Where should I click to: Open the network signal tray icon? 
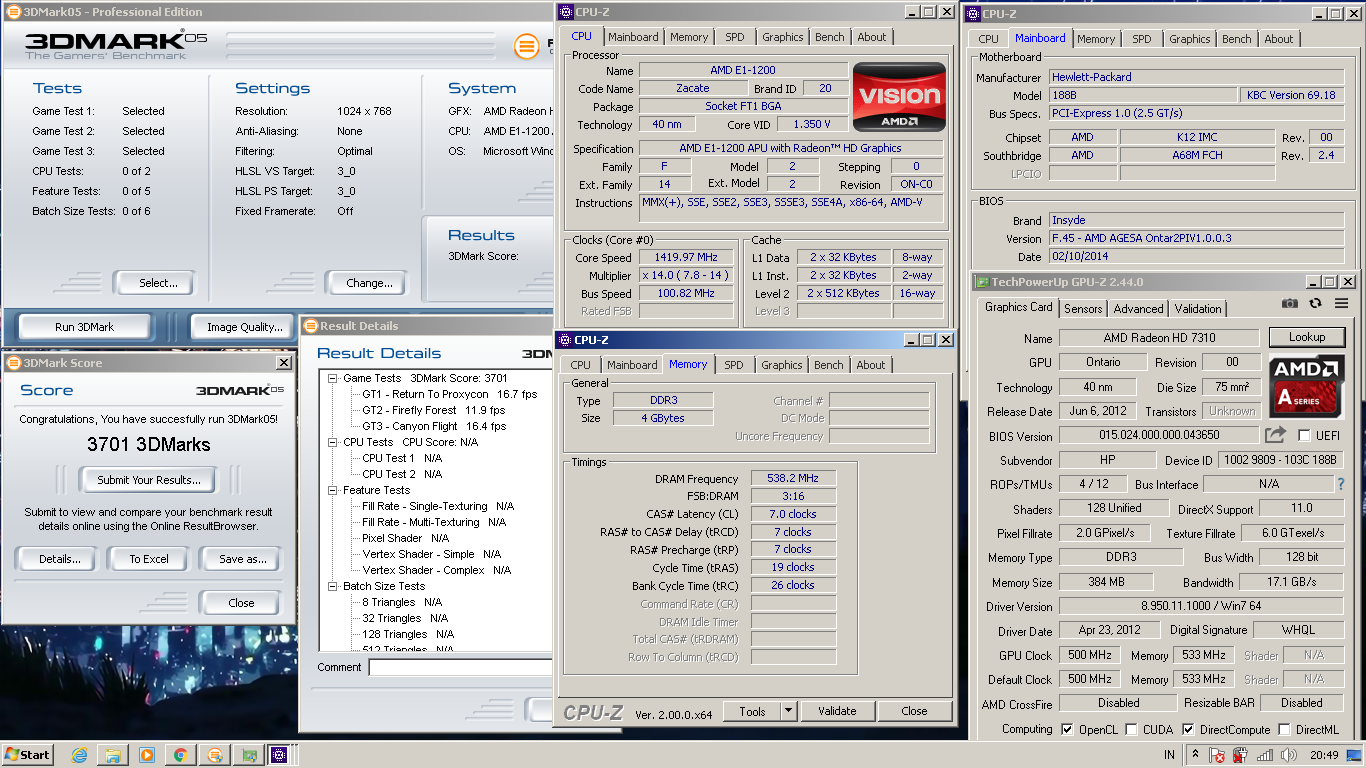pyautogui.click(x=1265, y=755)
